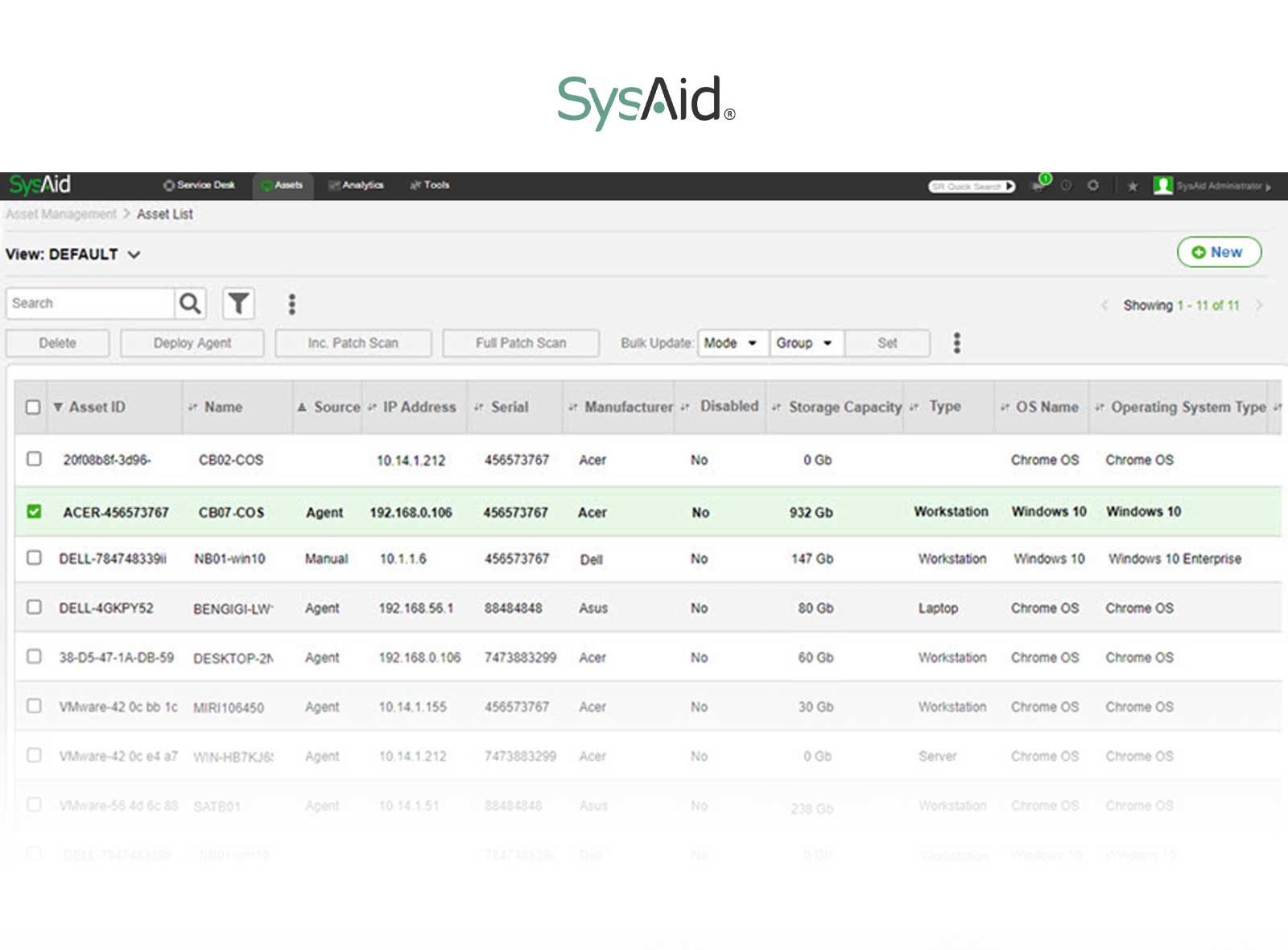The height and width of the screenshot is (950, 1288).
Task: Click the magnifying glass search icon
Action: tap(190, 304)
